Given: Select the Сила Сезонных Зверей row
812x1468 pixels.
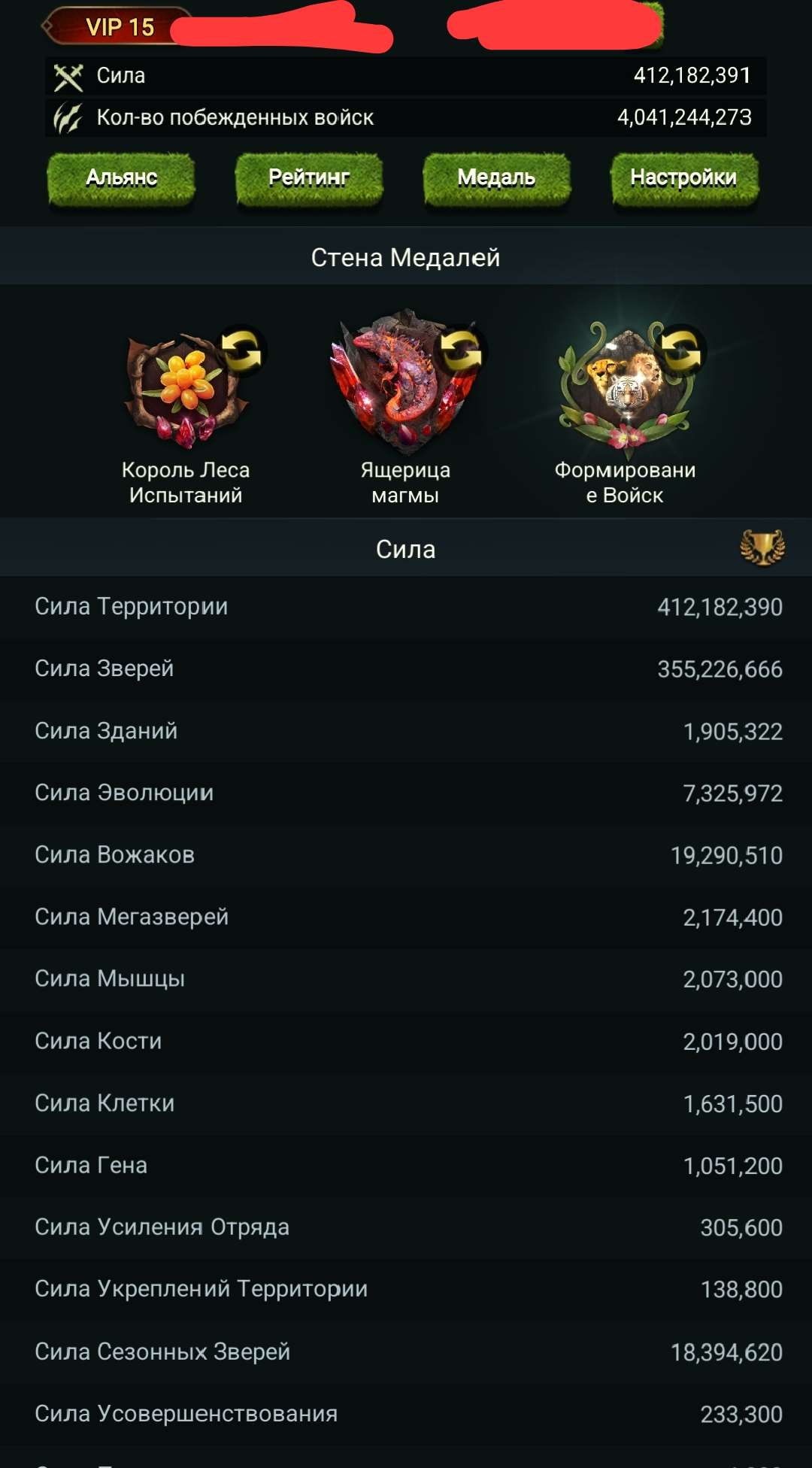Looking at the screenshot, I should 406,1351.
